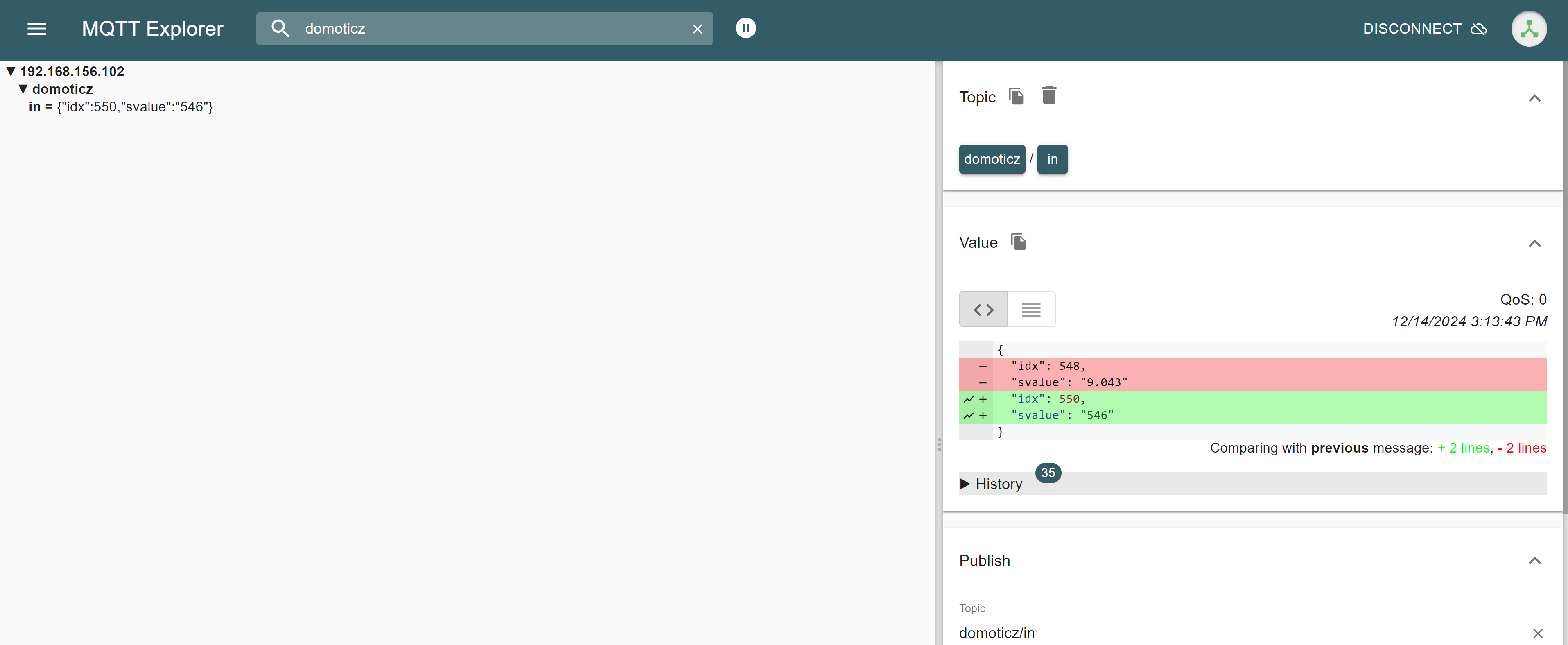Collapse the domoticz tree node
The width and height of the screenshot is (1568, 645).
23,89
